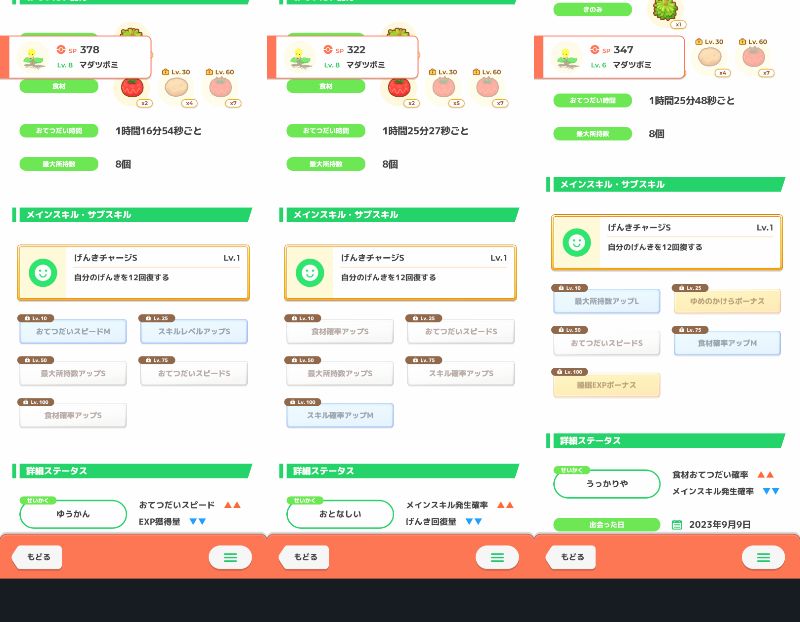Tap the Lv.60 tomato x7 ingredient in SP 322 panel
This screenshot has width=800, height=622.
point(488,88)
